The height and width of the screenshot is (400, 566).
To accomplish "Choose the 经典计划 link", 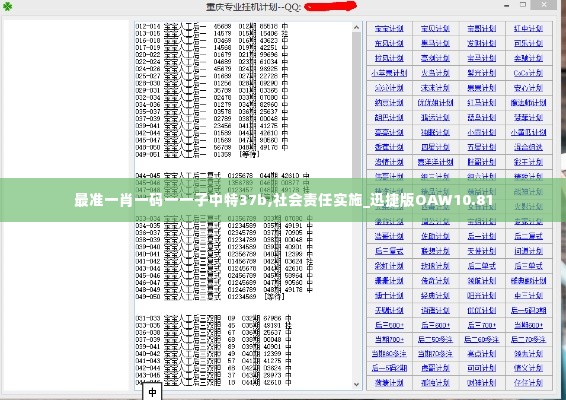I will [435, 295].
